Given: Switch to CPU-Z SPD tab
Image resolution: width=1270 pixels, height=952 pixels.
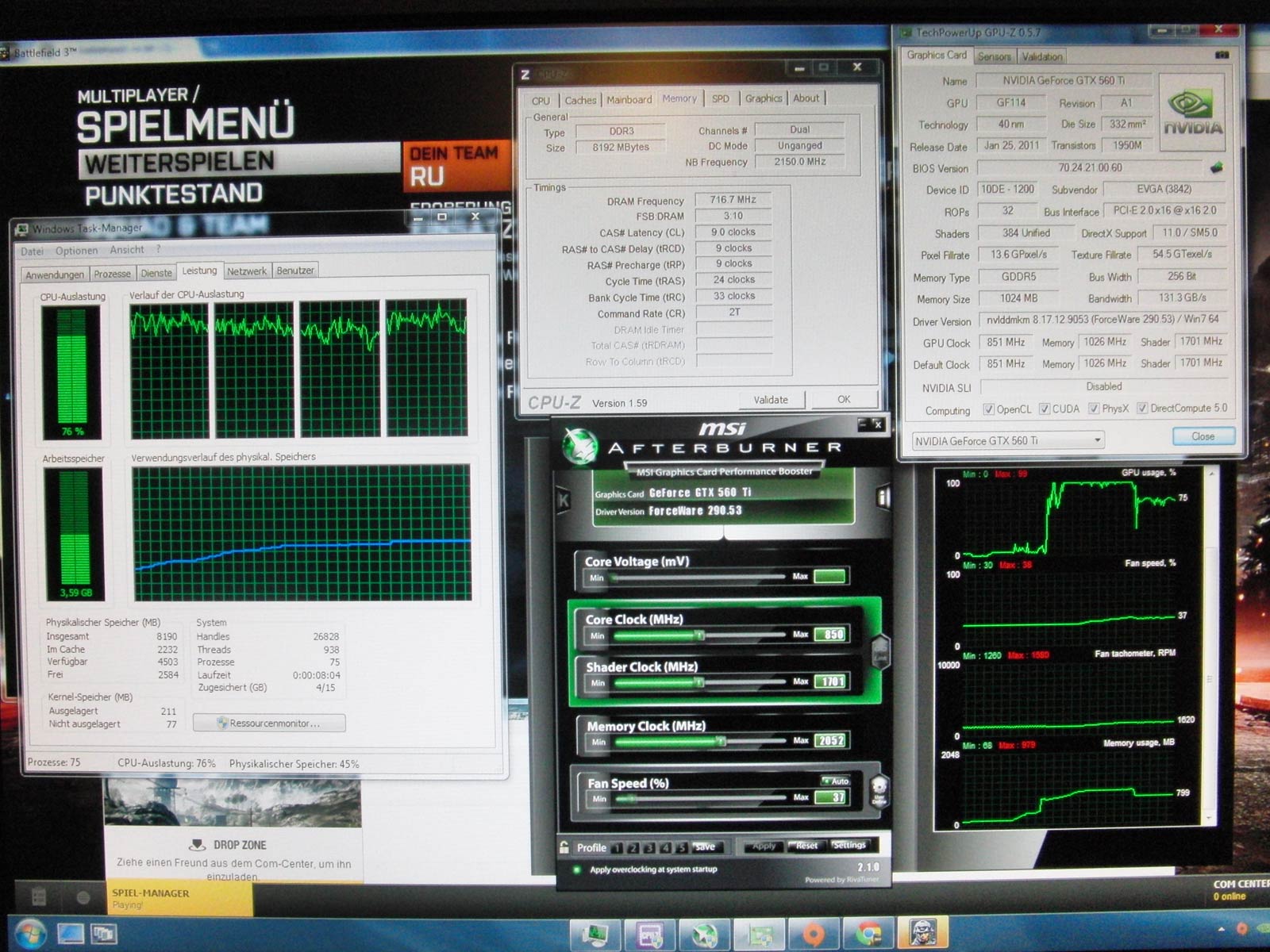Looking at the screenshot, I should coord(720,99).
